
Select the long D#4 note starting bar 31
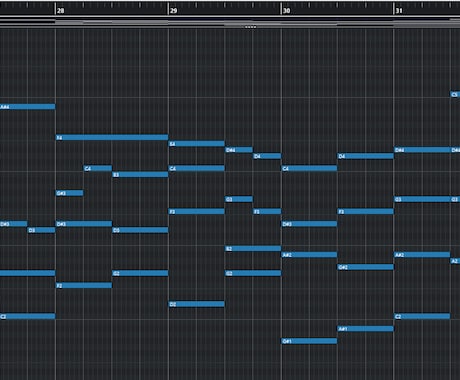[x=422, y=150]
